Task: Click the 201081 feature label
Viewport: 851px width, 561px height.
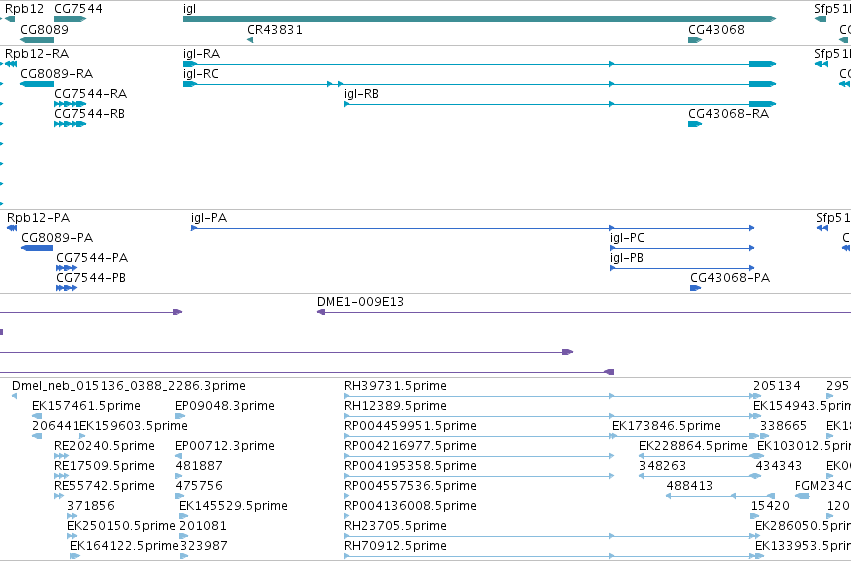Action: tap(203, 526)
